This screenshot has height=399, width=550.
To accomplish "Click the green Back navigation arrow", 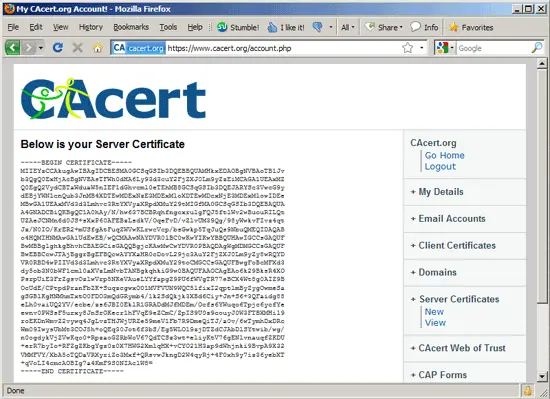I will coord(13,47).
